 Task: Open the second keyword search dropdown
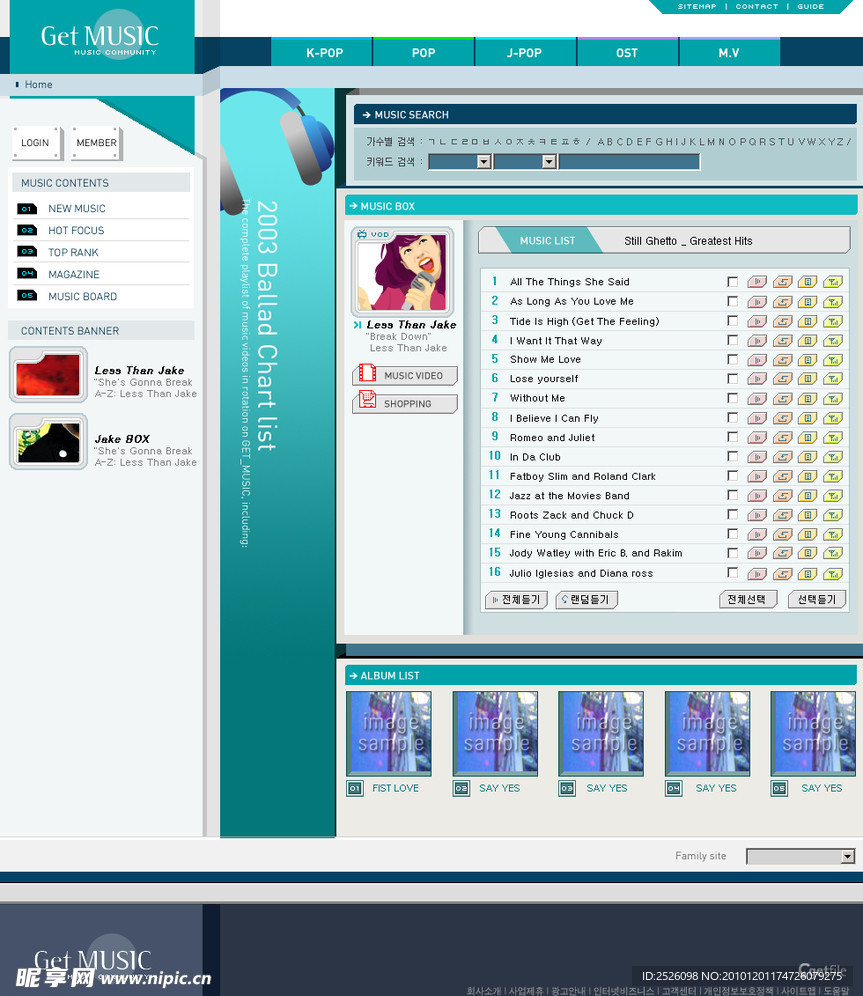click(x=548, y=162)
